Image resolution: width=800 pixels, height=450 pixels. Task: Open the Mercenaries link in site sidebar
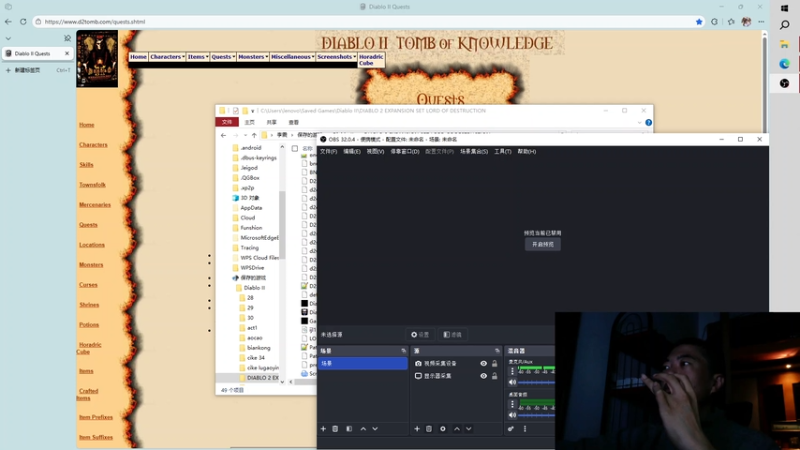coord(95,205)
